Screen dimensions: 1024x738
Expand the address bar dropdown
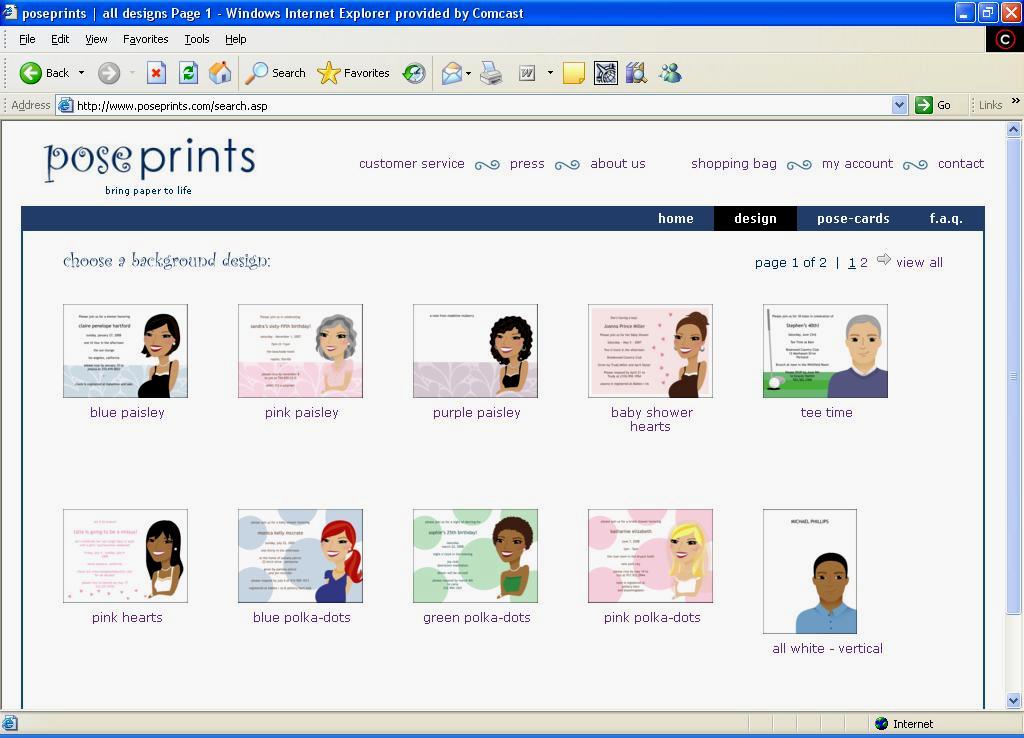(899, 105)
